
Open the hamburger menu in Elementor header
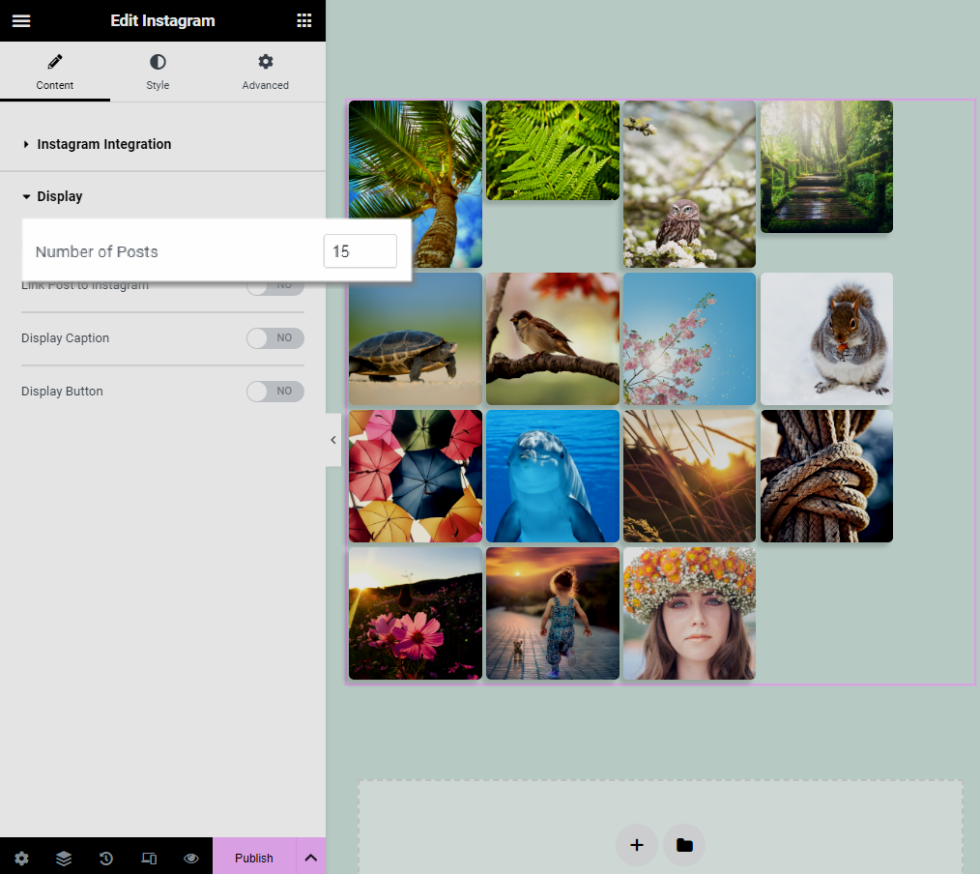tap(21, 21)
